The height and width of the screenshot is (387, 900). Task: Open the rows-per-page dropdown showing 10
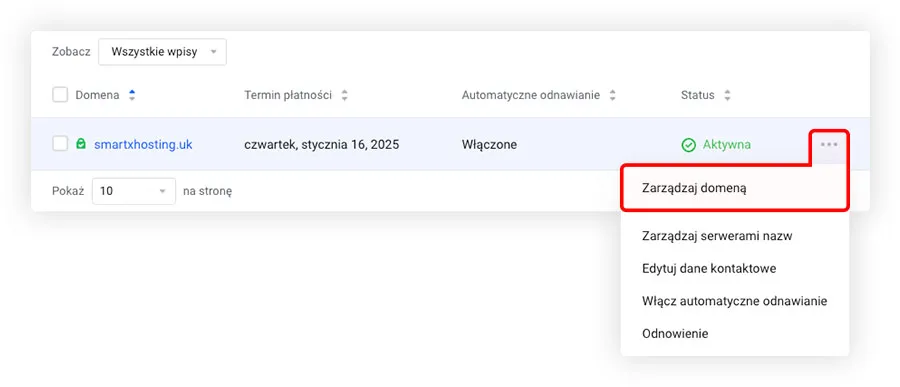point(134,191)
